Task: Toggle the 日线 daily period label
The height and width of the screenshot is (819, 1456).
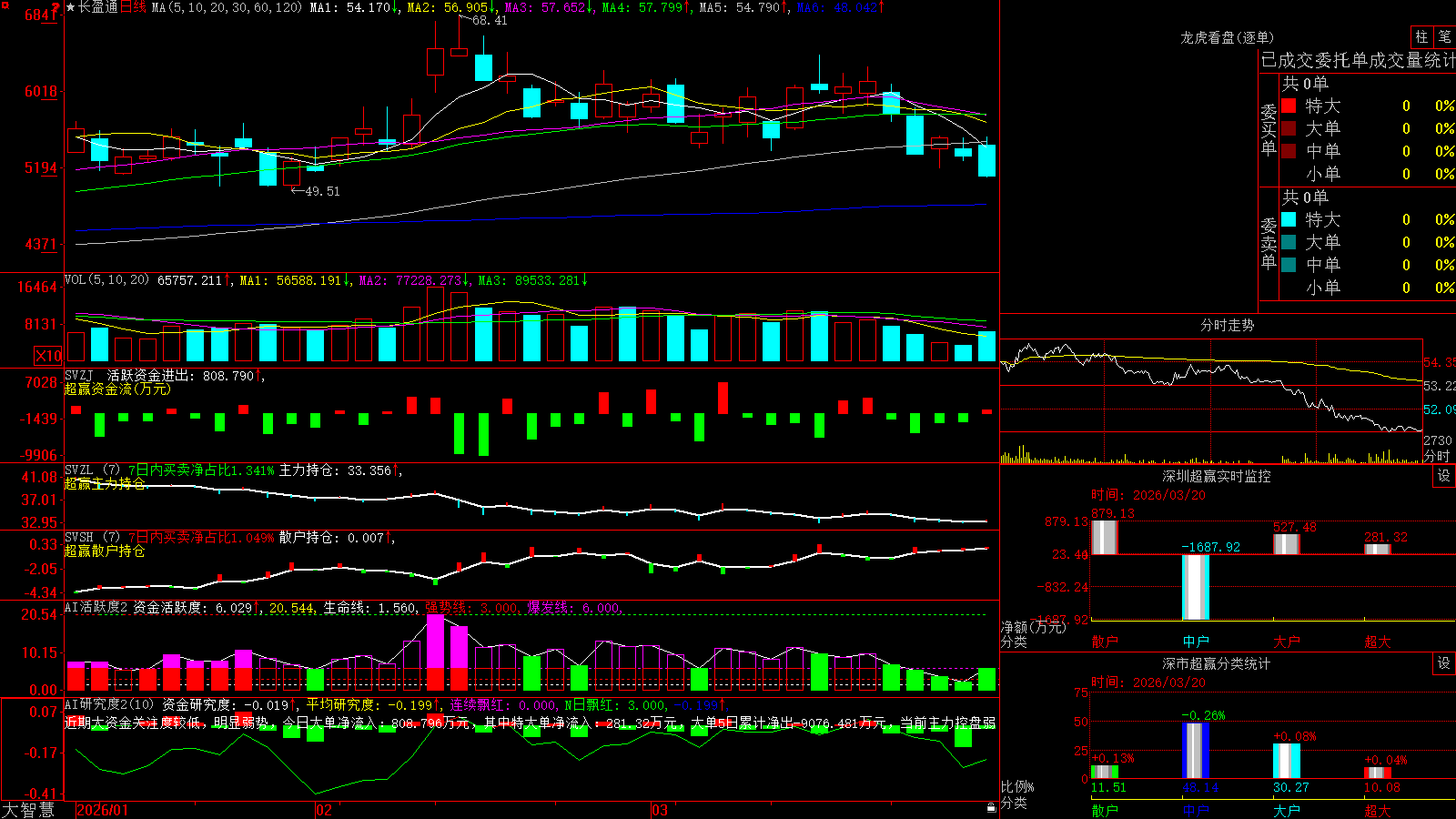Action: [x=133, y=7]
